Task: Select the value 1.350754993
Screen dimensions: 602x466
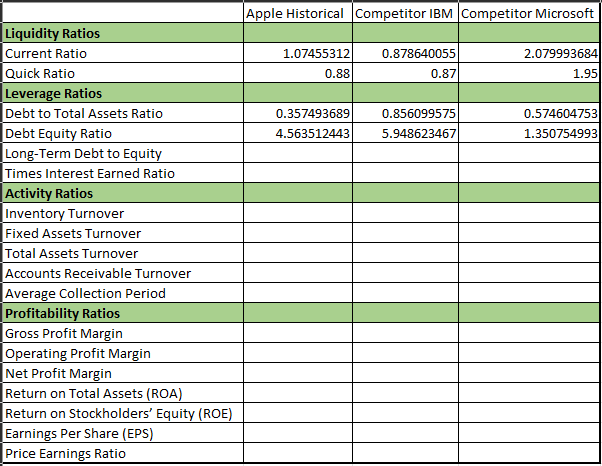Action: coord(561,134)
